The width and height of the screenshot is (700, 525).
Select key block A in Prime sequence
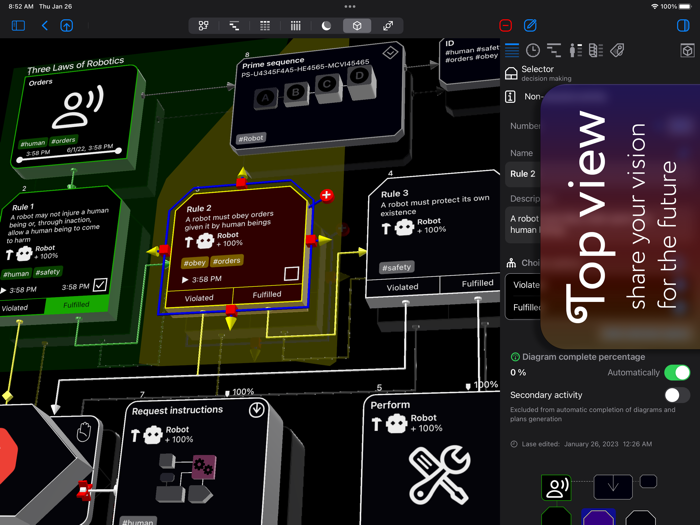[266, 98]
